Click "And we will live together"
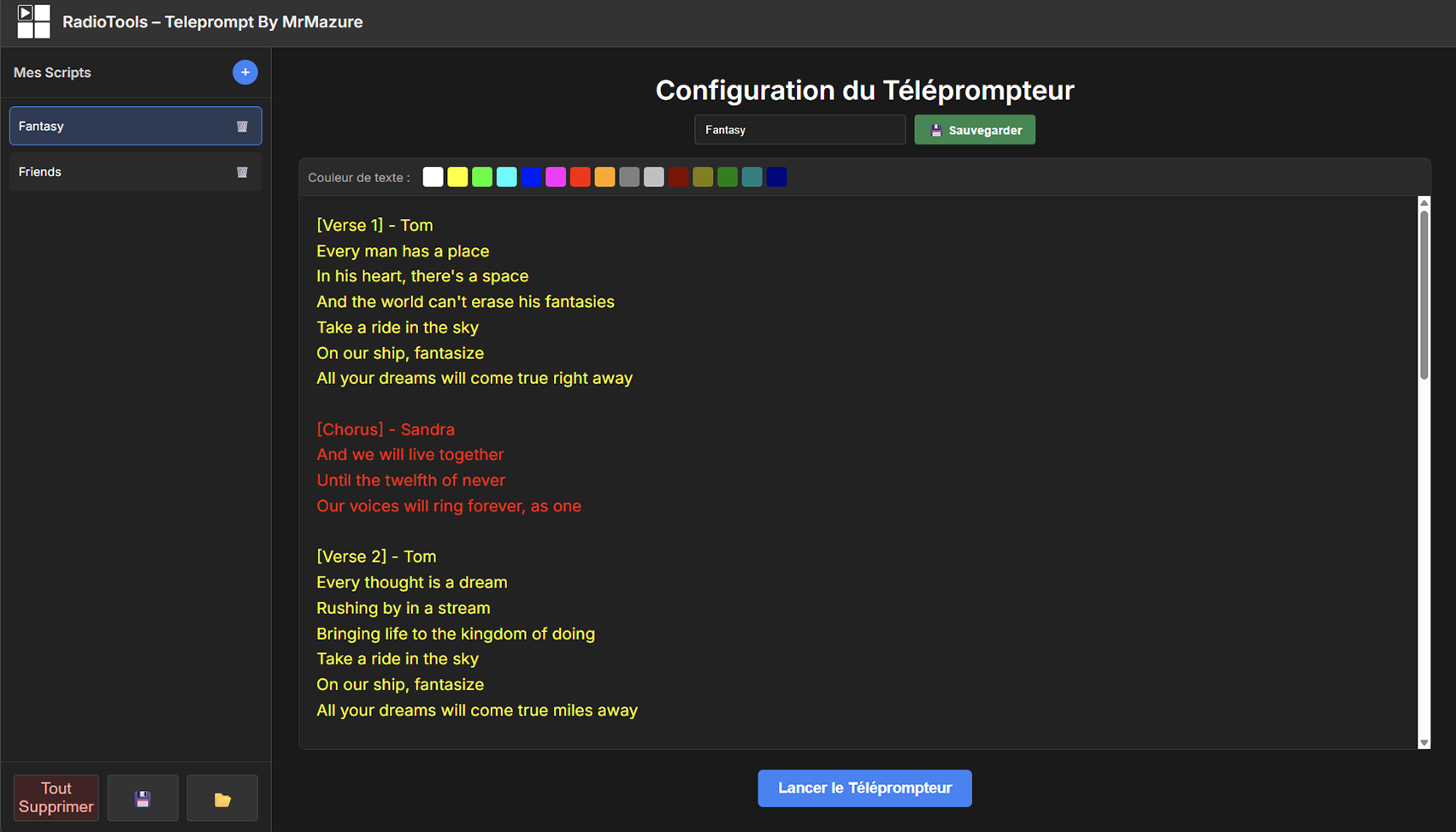Image resolution: width=1456 pixels, height=832 pixels. [410, 454]
